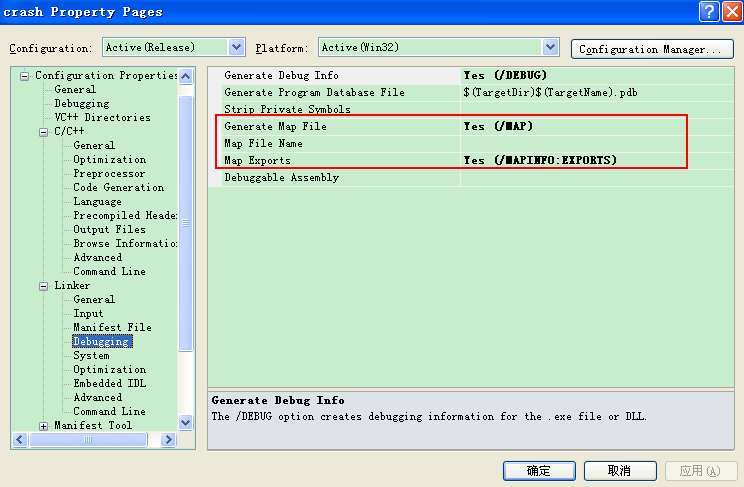Screen dimensions: 744x487
Task: Select Language tree item
Action: [97, 202]
